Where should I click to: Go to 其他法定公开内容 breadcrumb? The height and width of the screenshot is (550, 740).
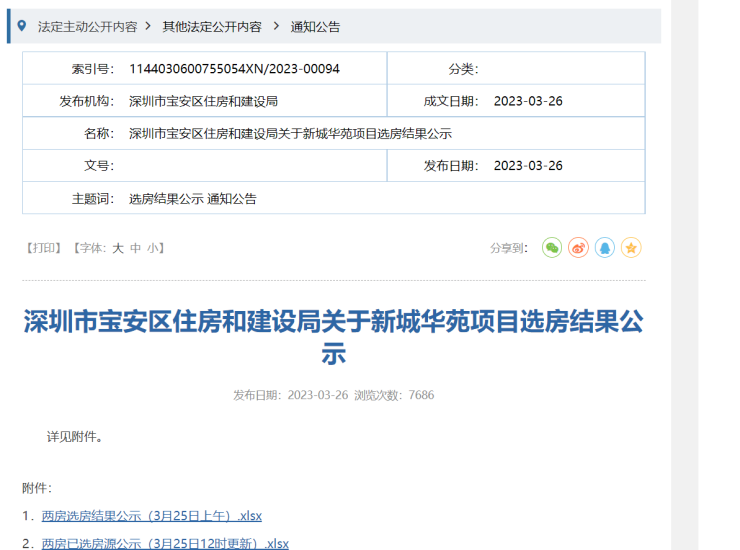tap(212, 27)
